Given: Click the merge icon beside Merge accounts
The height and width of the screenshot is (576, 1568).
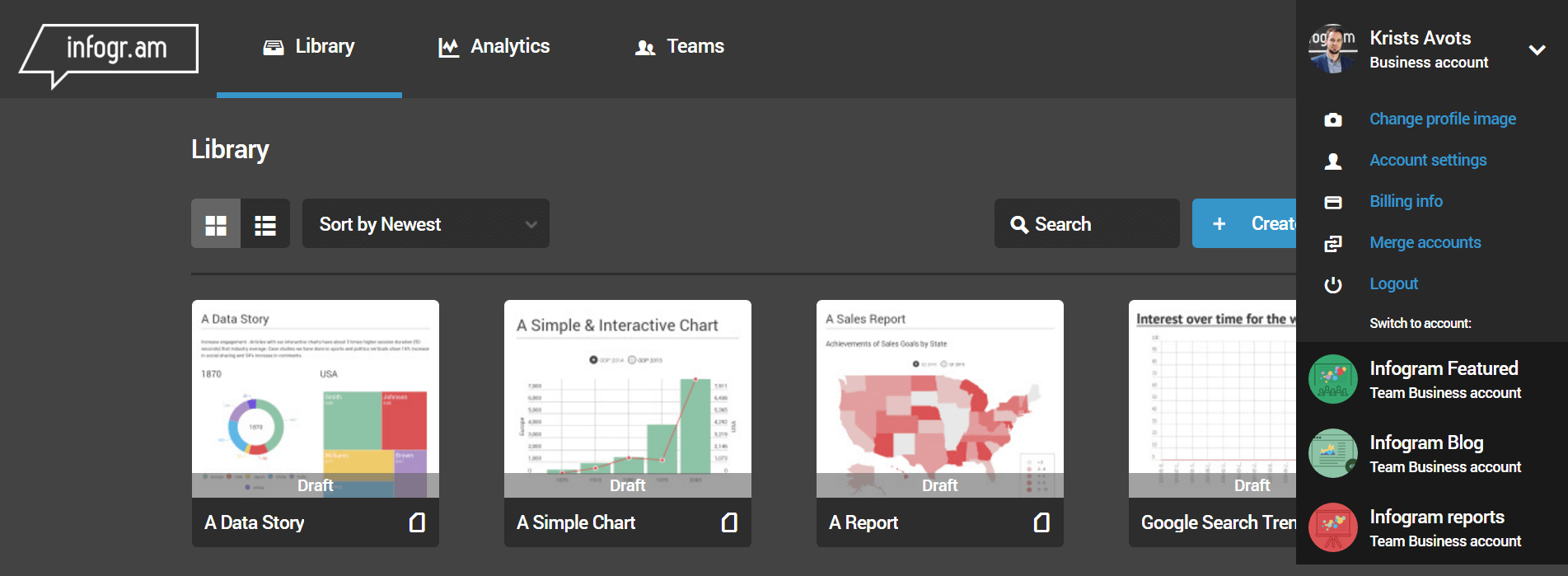Looking at the screenshot, I should (1333, 243).
